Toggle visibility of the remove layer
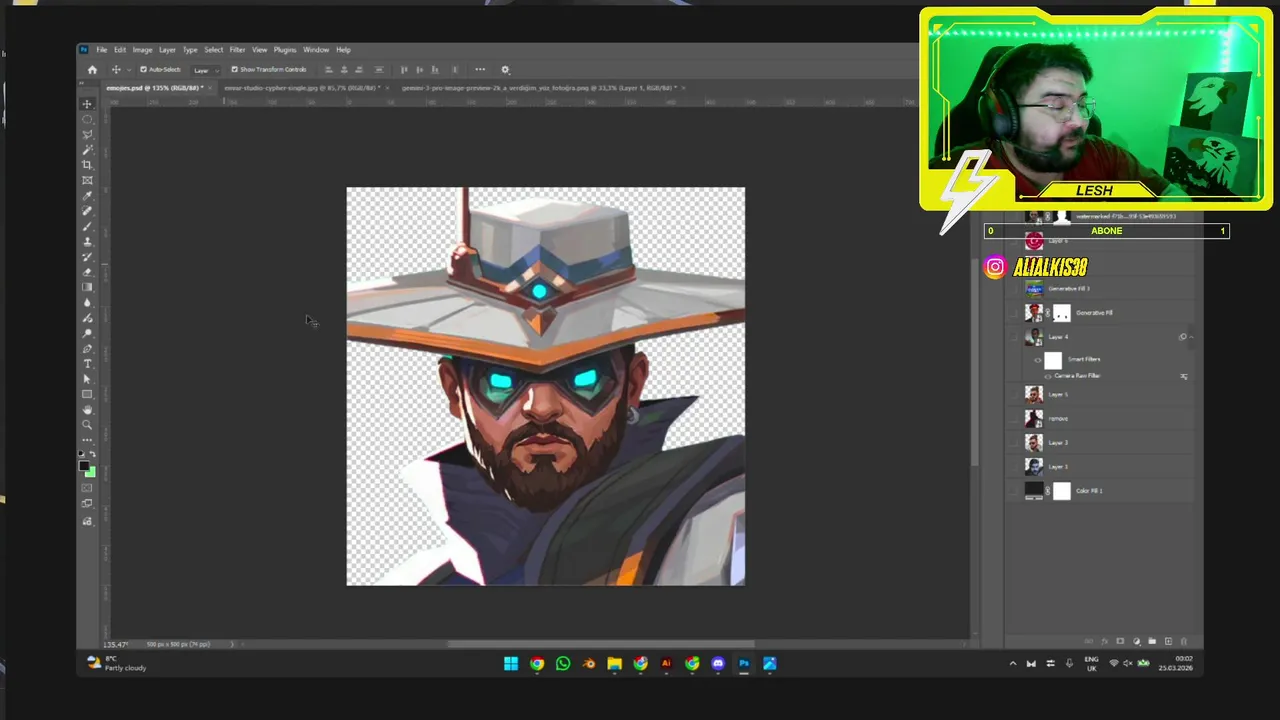The height and width of the screenshot is (720, 1280). pyautogui.click(x=1014, y=418)
